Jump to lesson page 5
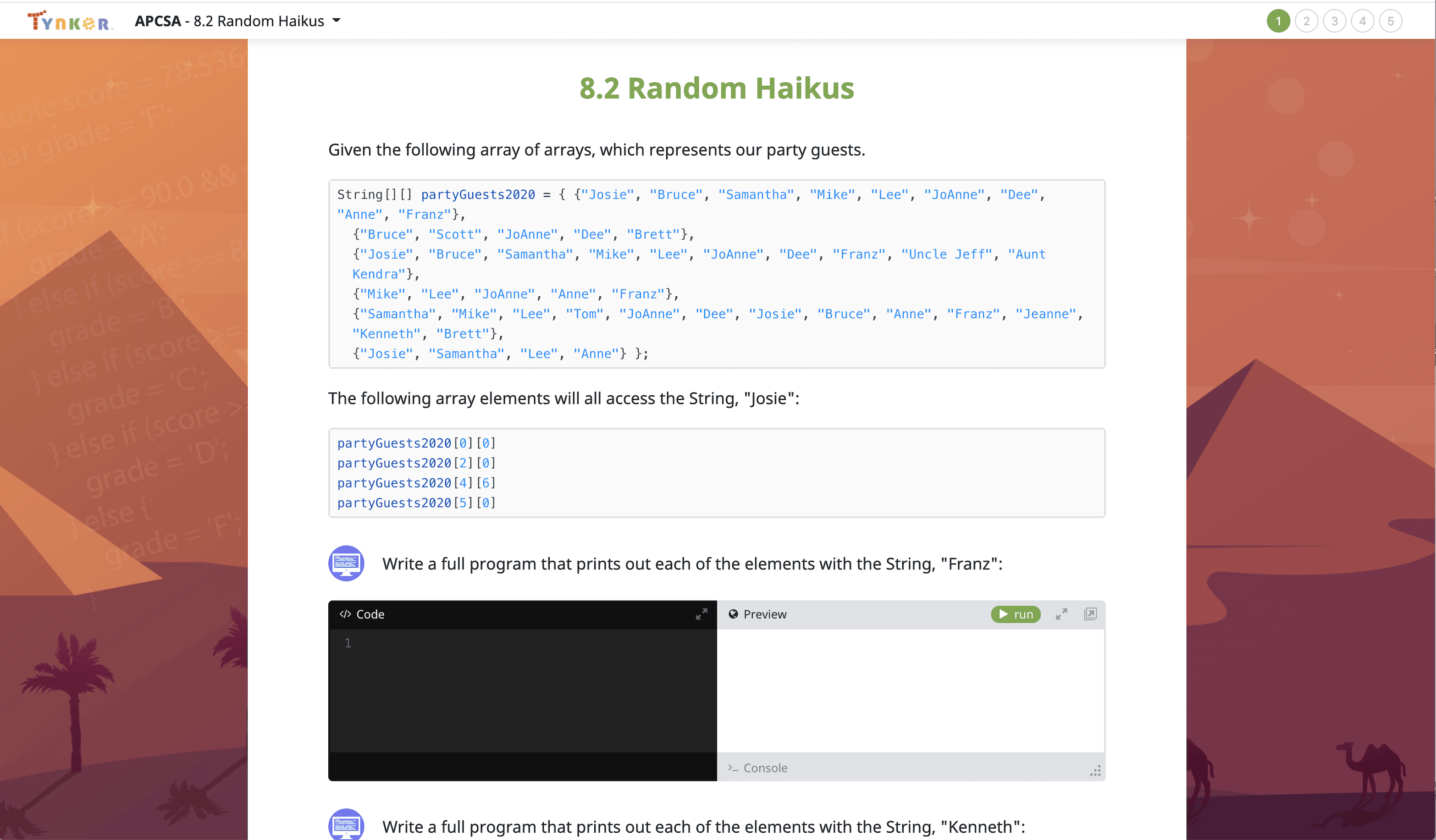Image resolution: width=1436 pixels, height=840 pixels. pos(1391,21)
